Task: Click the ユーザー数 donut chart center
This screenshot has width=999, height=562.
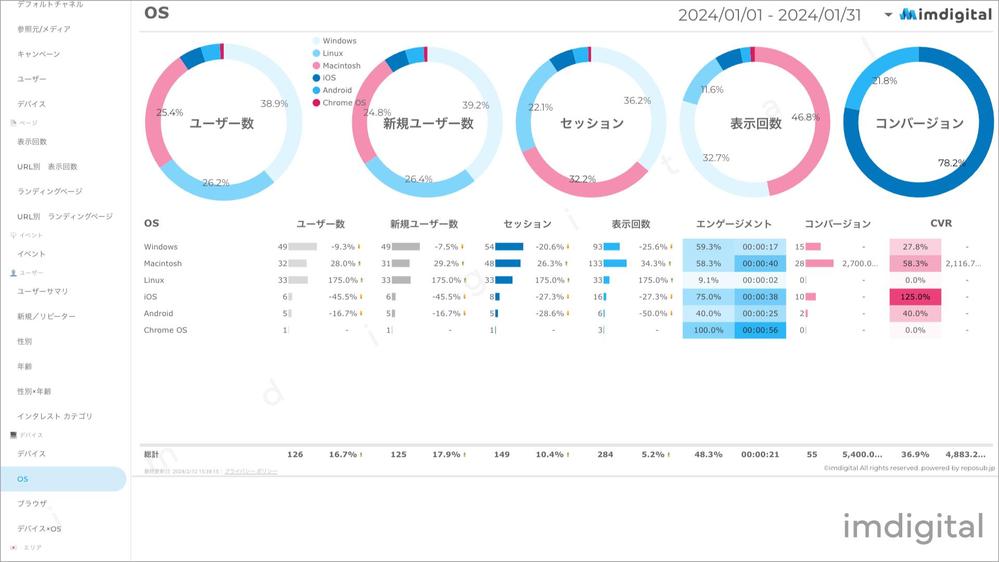Action: click(222, 124)
